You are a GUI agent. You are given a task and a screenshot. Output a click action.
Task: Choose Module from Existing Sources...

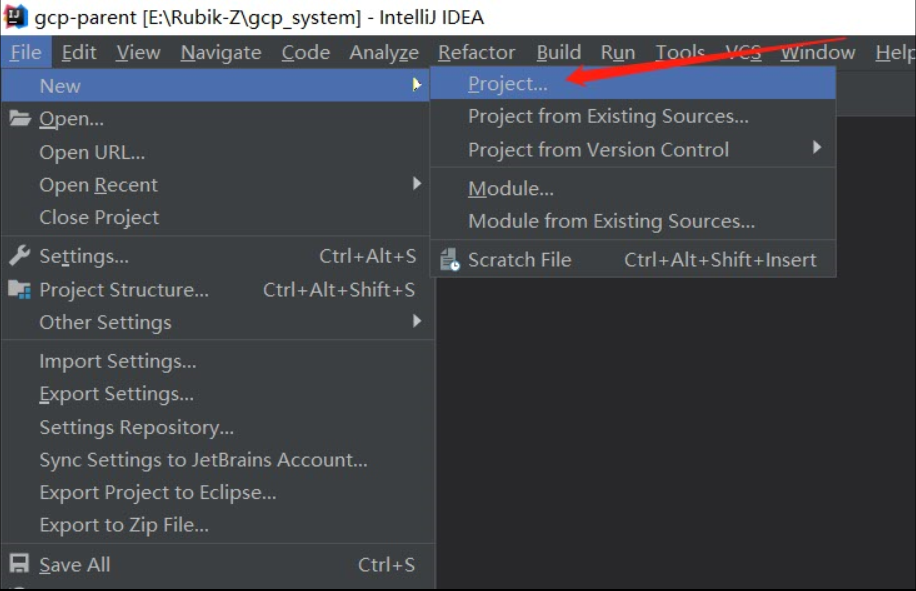[611, 221]
